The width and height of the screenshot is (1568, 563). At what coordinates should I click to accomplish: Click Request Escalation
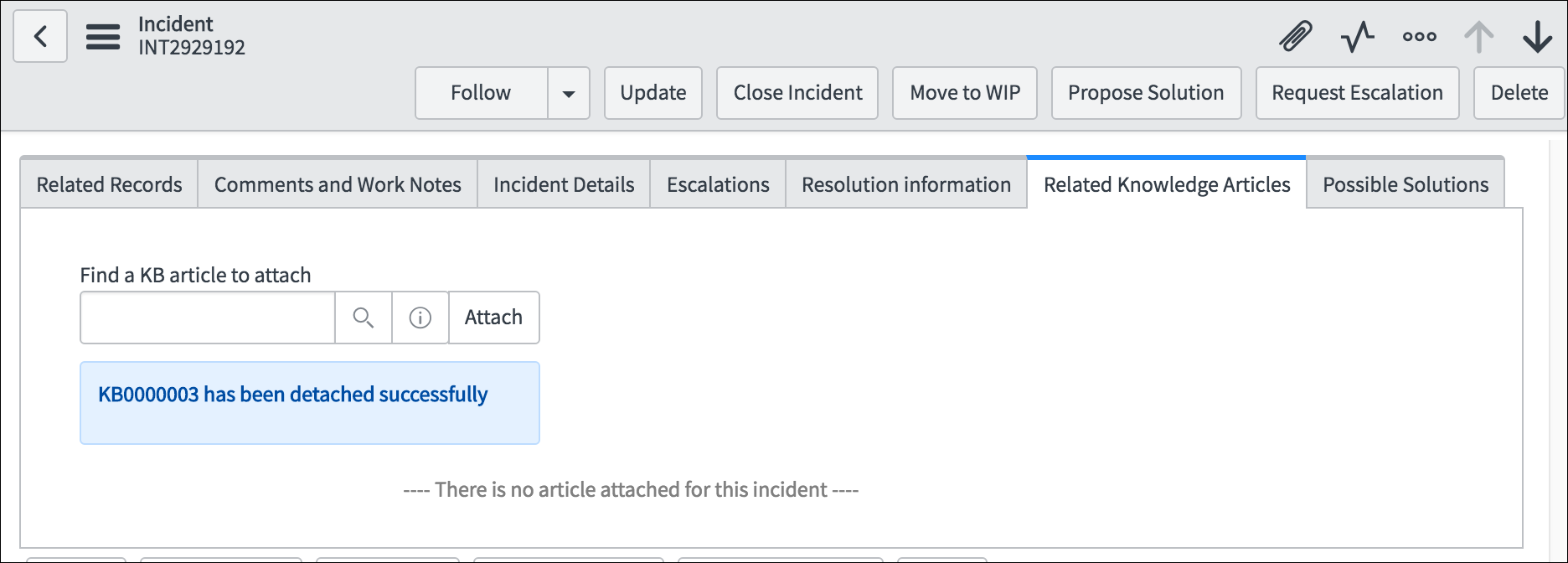click(x=1356, y=93)
